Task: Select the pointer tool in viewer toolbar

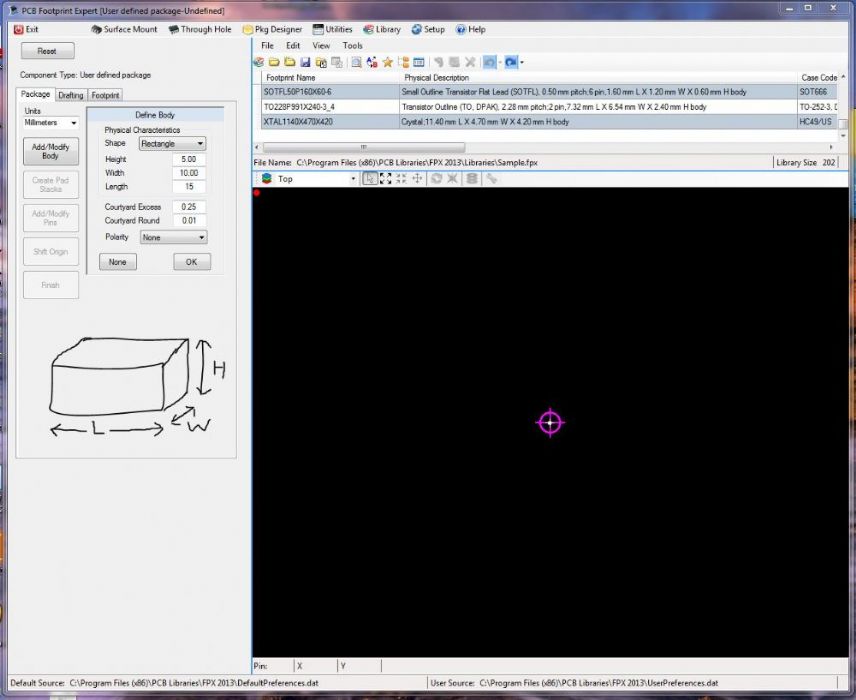Action: coord(370,179)
